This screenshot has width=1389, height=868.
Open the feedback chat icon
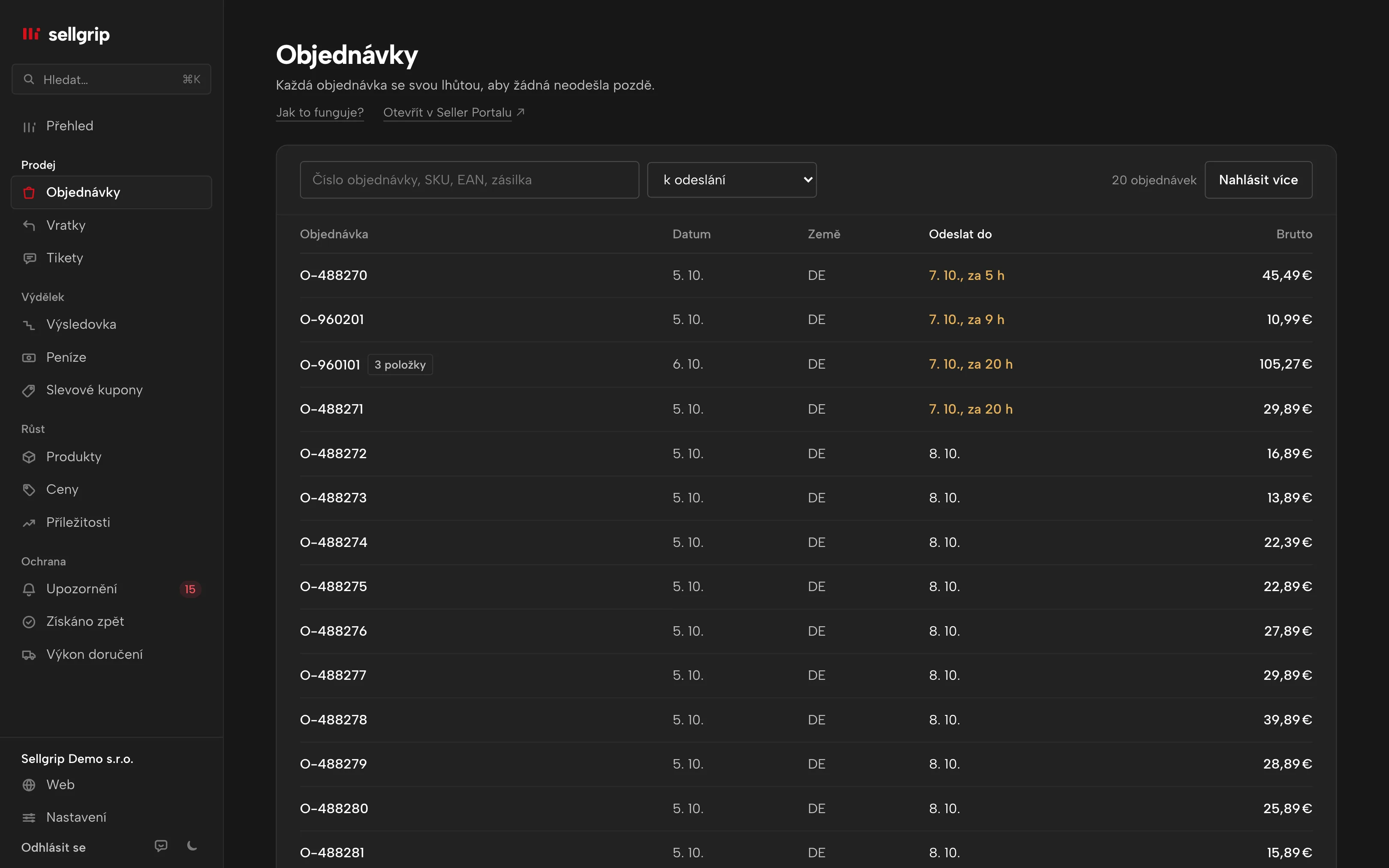[x=161, y=846]
